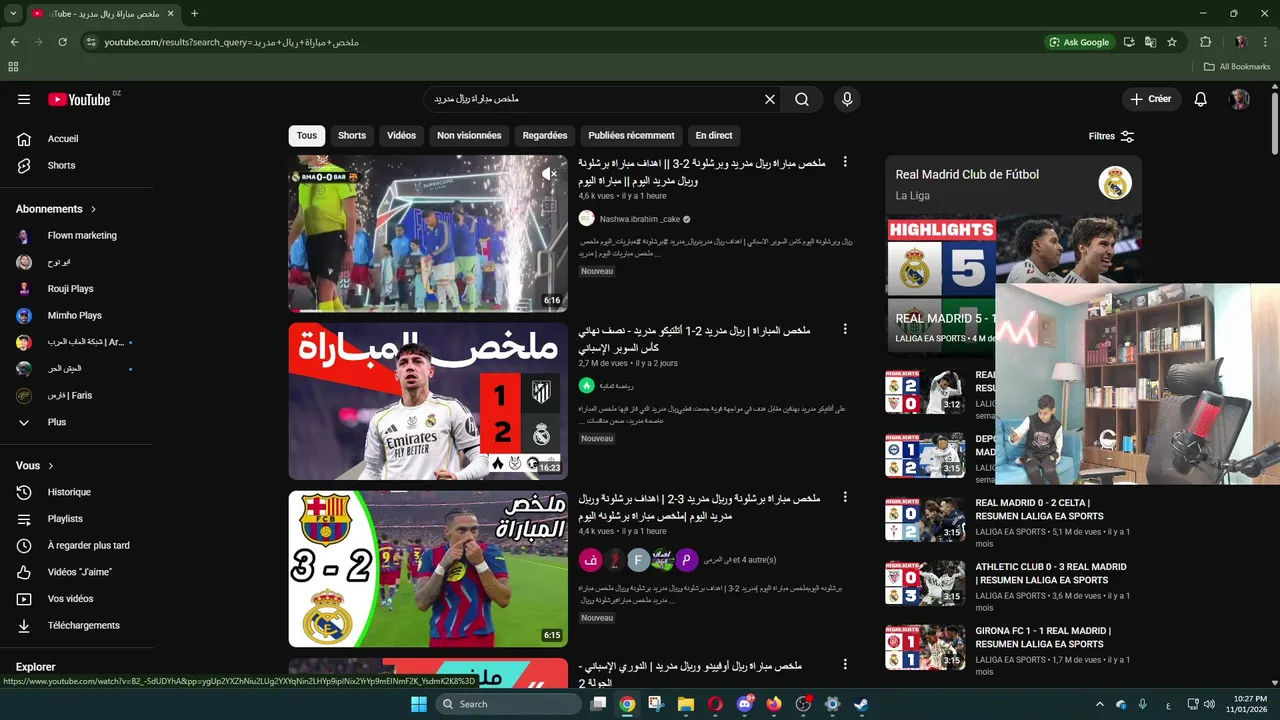Open Filtres search filters
The width and height of the screenshot is (1280, 720).
[x=1111, y=136]
